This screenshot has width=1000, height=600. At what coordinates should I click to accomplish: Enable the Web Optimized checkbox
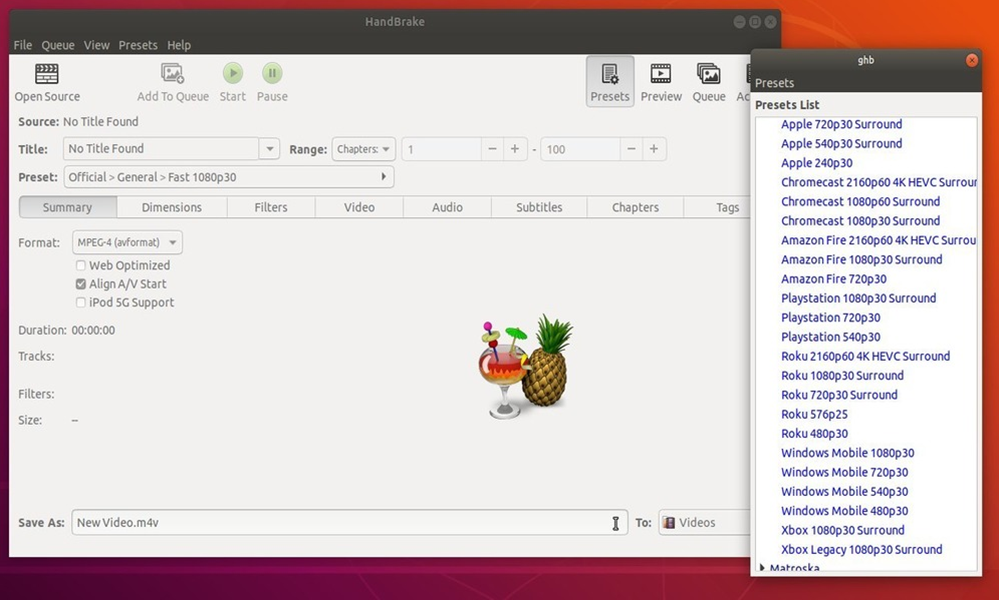pos(81,266)
